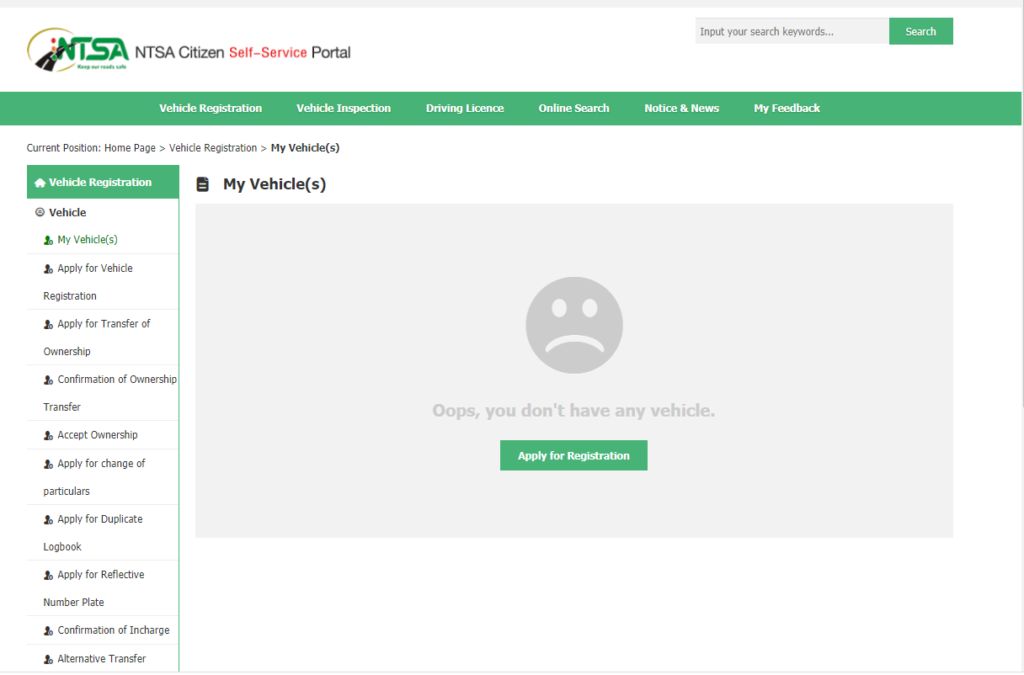Viewport: 1024px width, 675px height.
Task: Click the user icon beside Accept Ownership
Action: [x=48, y=436]
